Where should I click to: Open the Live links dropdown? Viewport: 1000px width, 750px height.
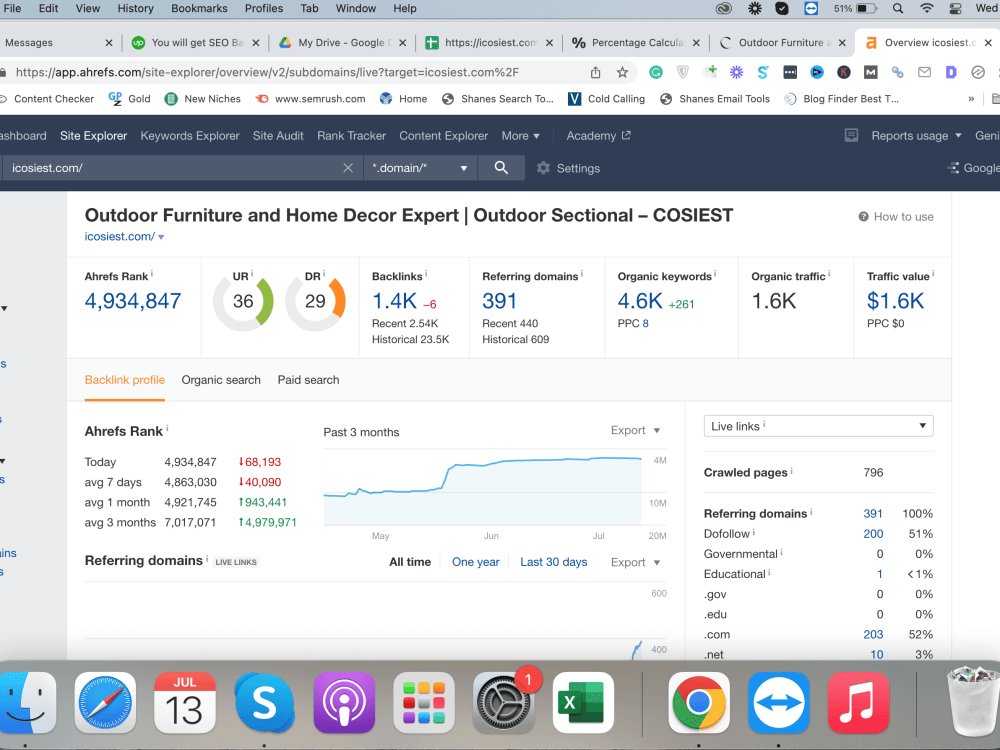(818, 426)
